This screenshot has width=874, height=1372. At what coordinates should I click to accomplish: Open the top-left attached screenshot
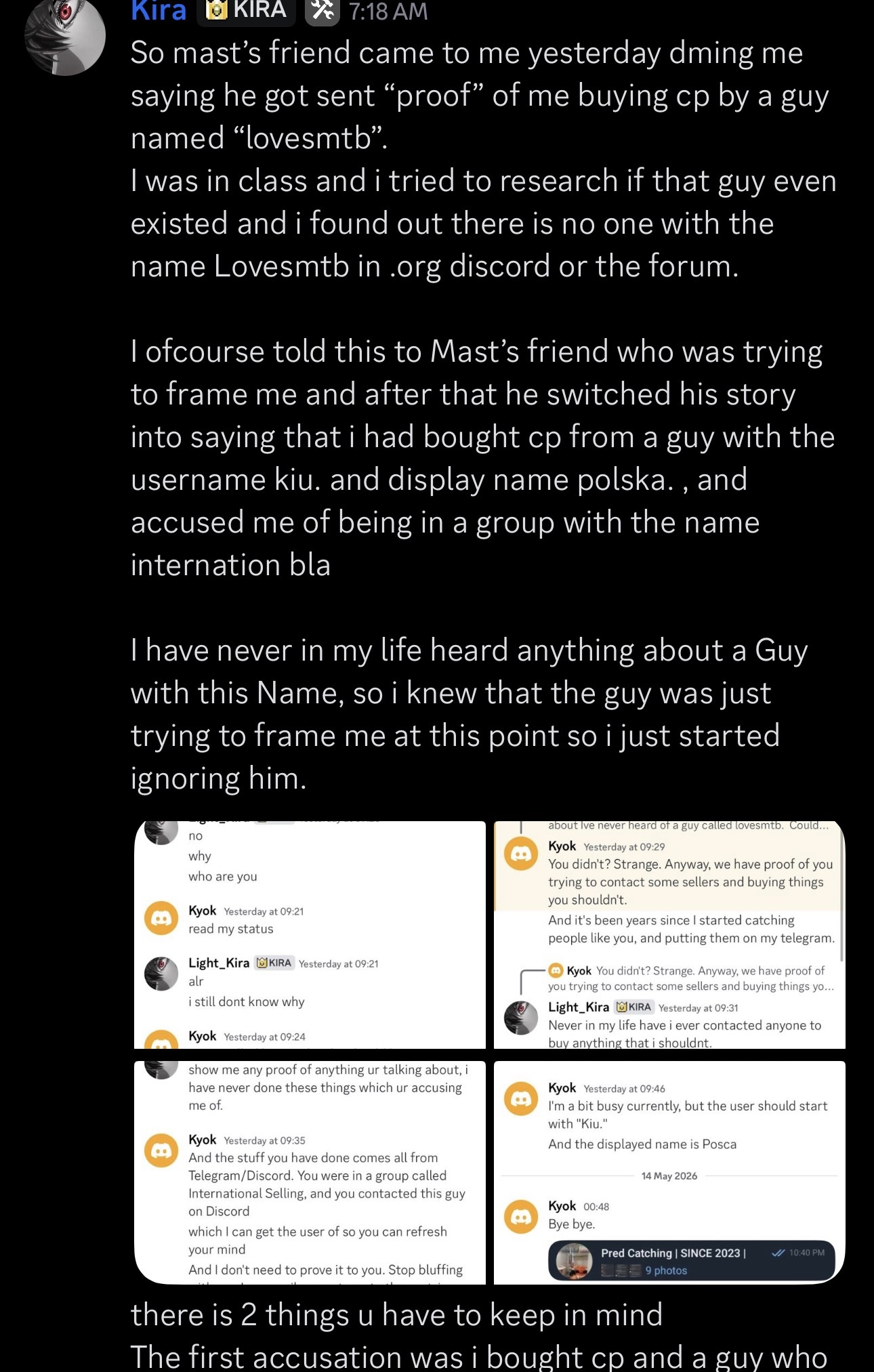310,934
